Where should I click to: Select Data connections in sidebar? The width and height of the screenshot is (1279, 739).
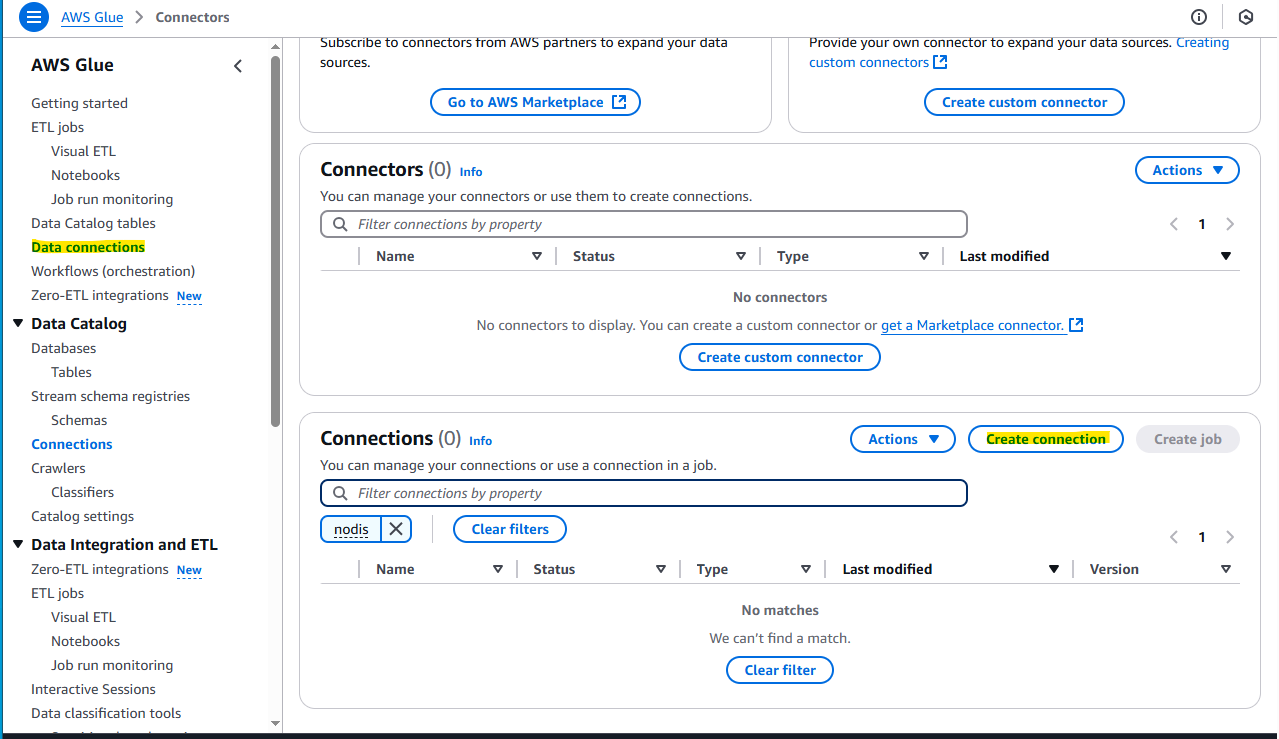(x=88, y=247)
